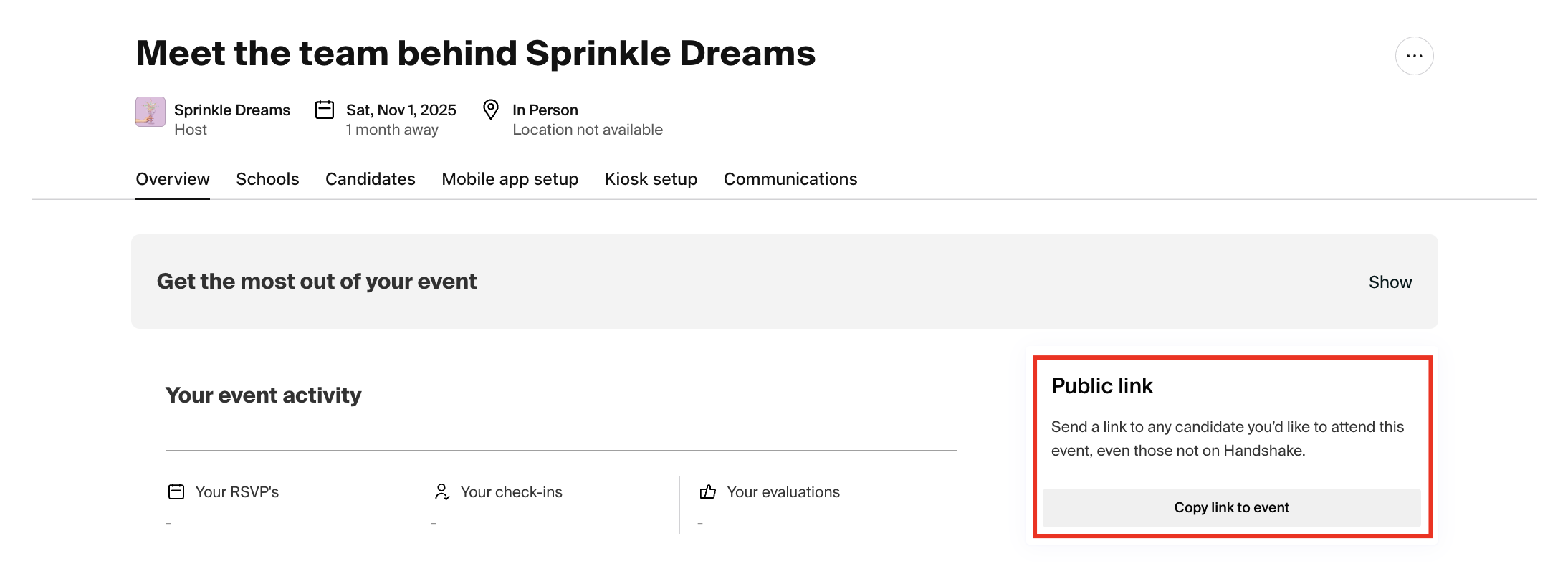
Task: View the Communications tab
Action: click(790, 179)
